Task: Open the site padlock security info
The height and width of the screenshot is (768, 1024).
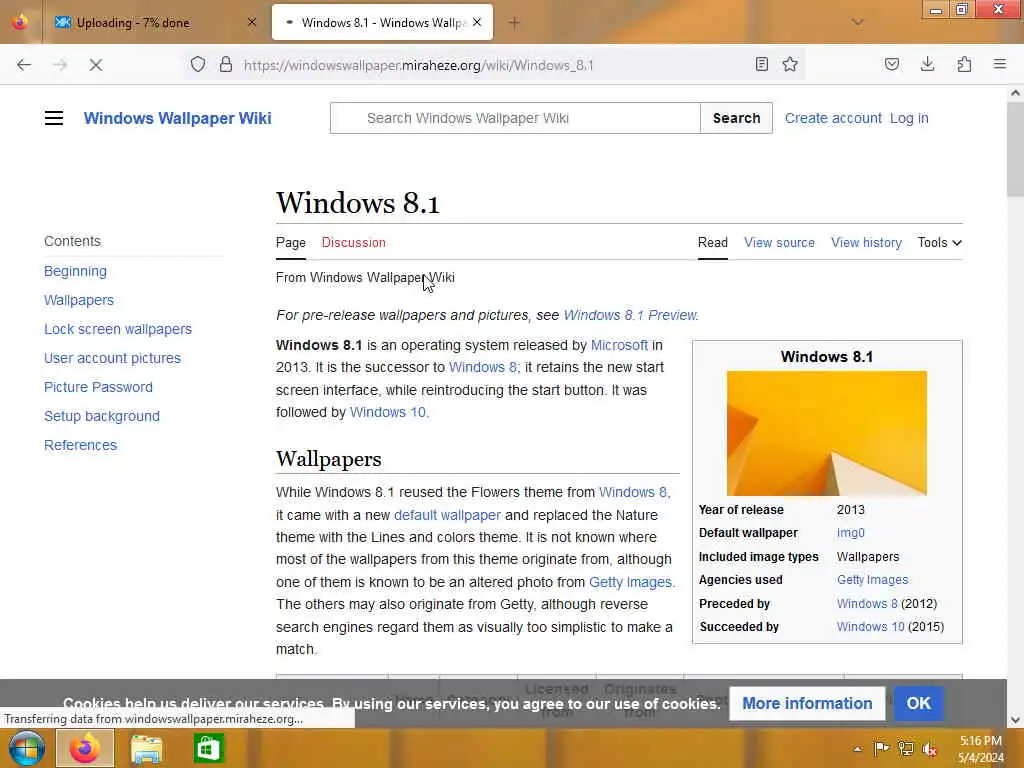Action: click(226, 65)
